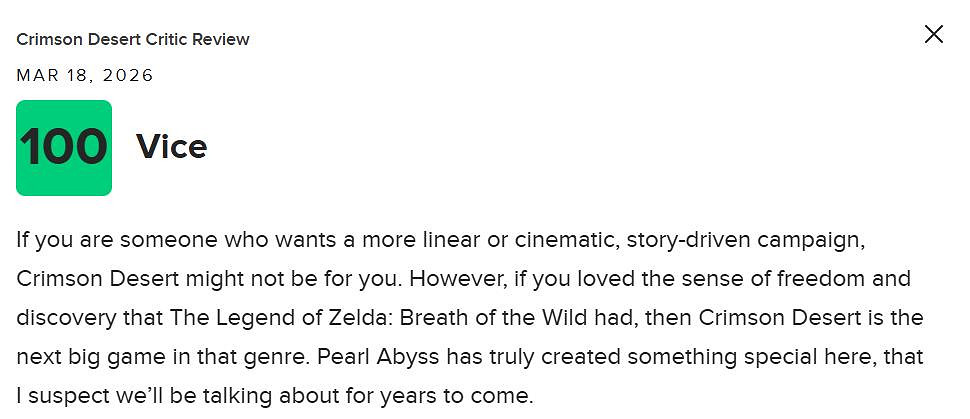The image size is (970, 419).
Task: Click the Crimson Desert Critic Review heading
Action: pos(133,40)
